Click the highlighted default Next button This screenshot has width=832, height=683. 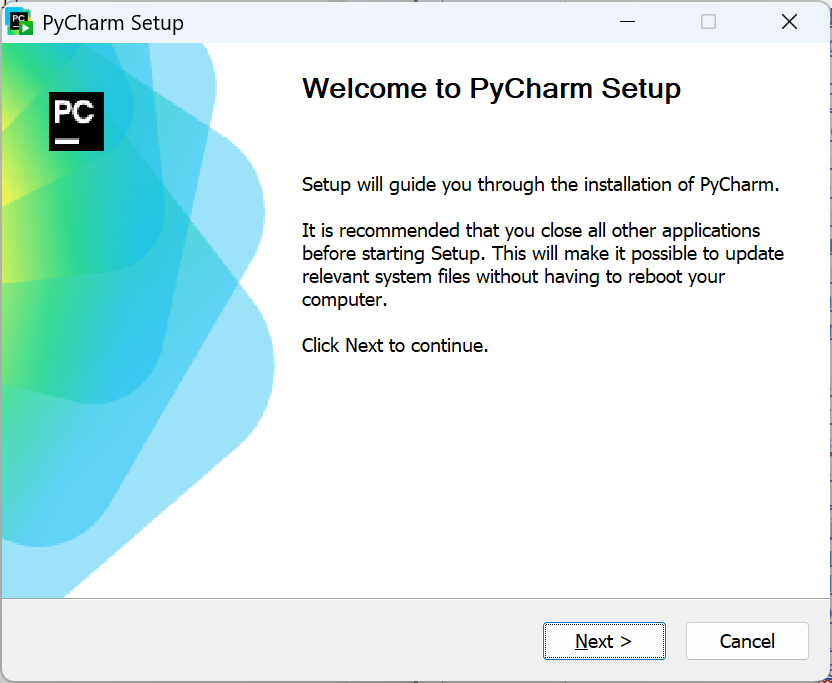click(x=604, y=641)
